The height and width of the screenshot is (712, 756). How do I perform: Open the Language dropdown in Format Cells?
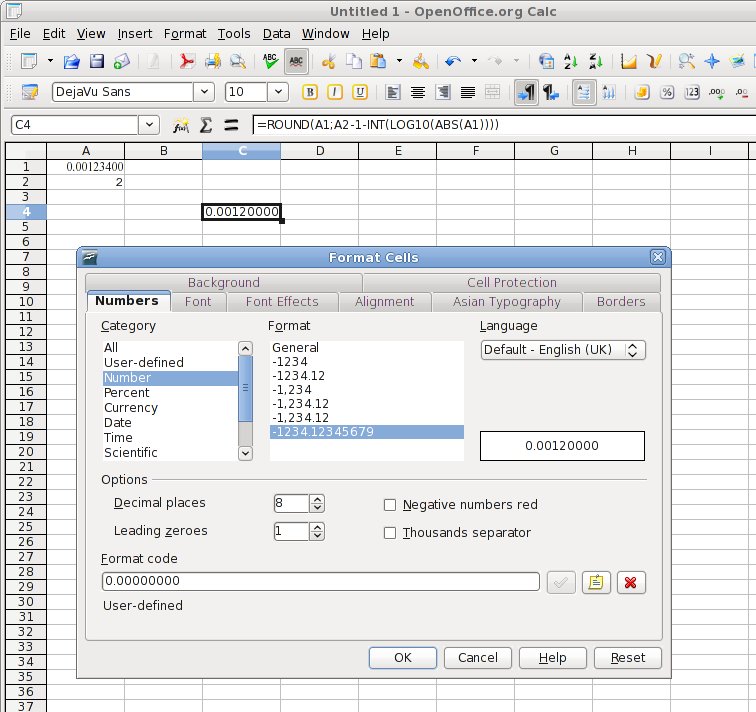tap(563, 350)
